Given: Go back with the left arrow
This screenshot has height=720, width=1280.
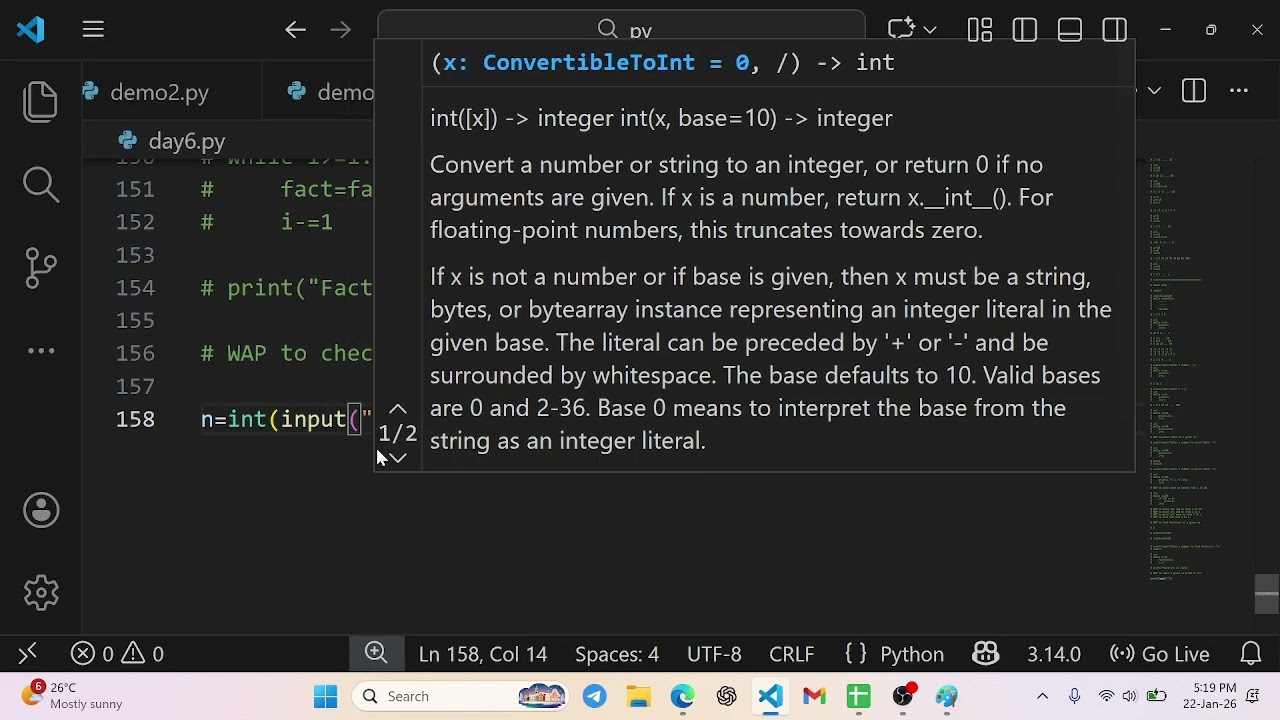Looking at the screenshot, I should (x=295, y=30).
